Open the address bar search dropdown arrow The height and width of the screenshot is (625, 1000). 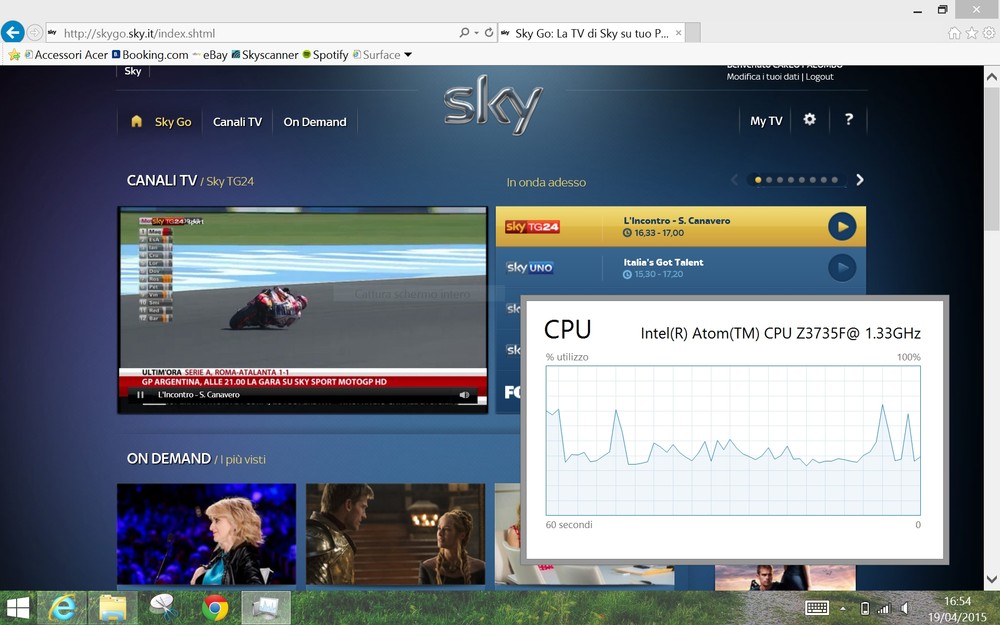476,33
